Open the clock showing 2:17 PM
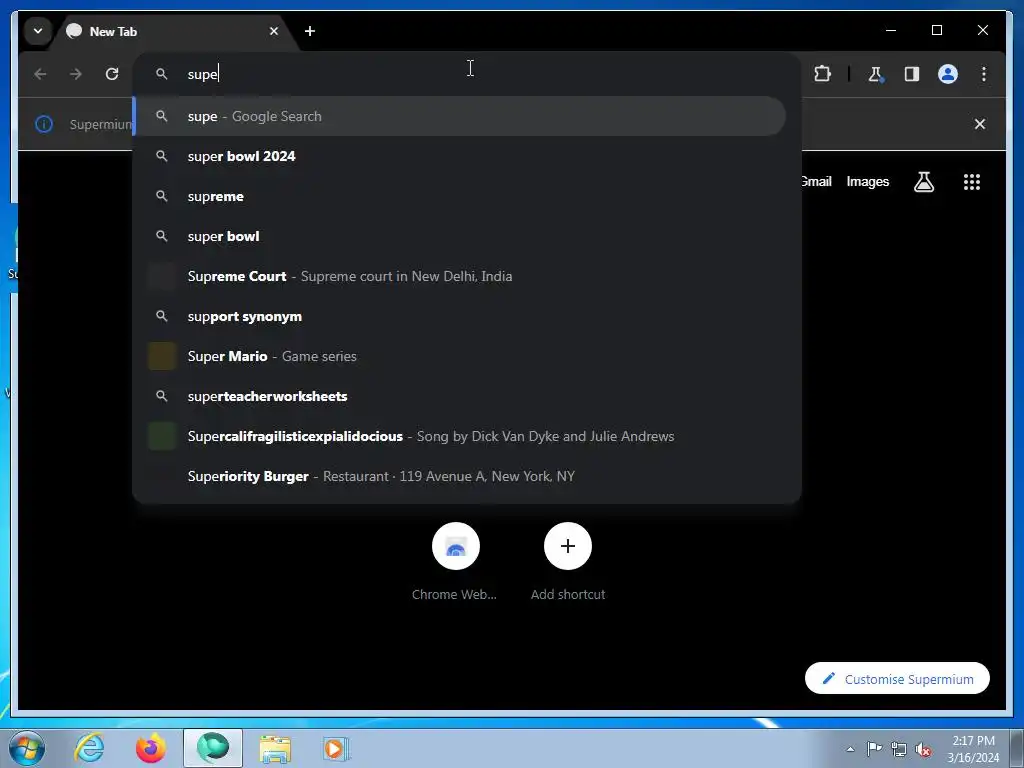The image size is (1024, 768). pyautogui.click(x=973, y=749)
